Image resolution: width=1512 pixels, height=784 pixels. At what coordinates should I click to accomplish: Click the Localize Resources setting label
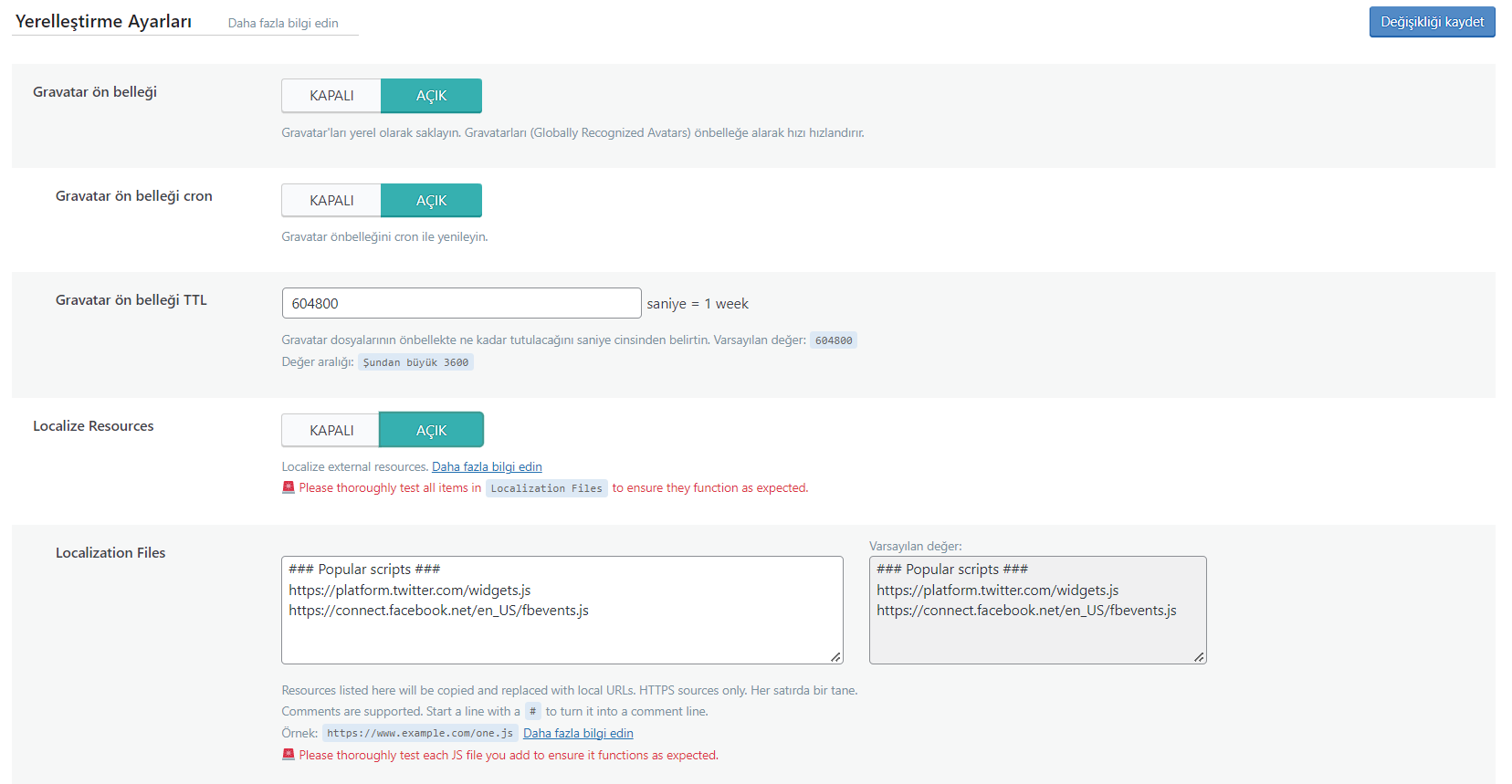point(93,426)
